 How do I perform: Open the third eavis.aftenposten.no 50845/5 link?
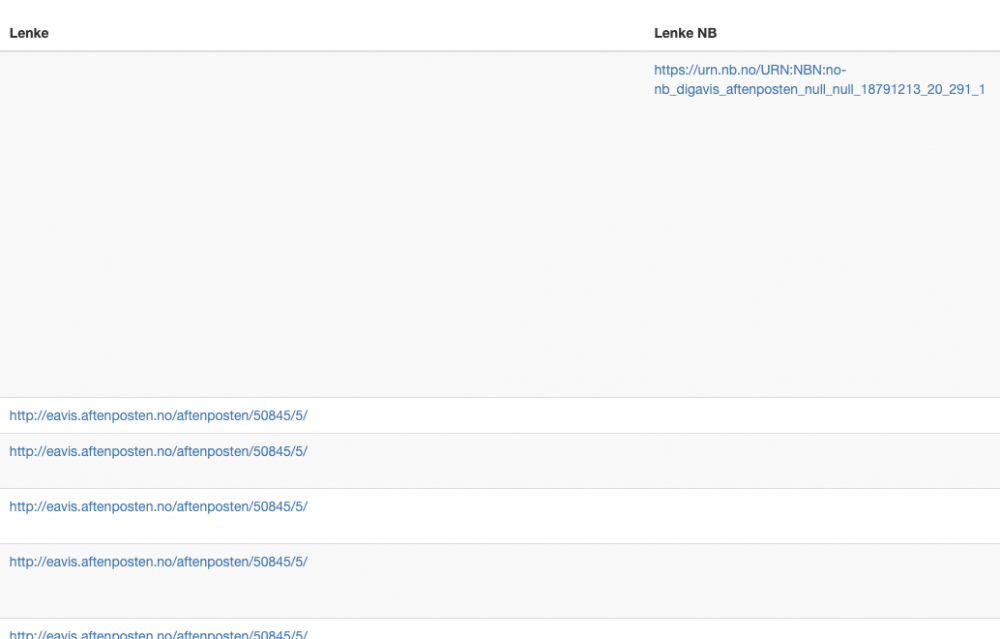[x=158, y=506]
